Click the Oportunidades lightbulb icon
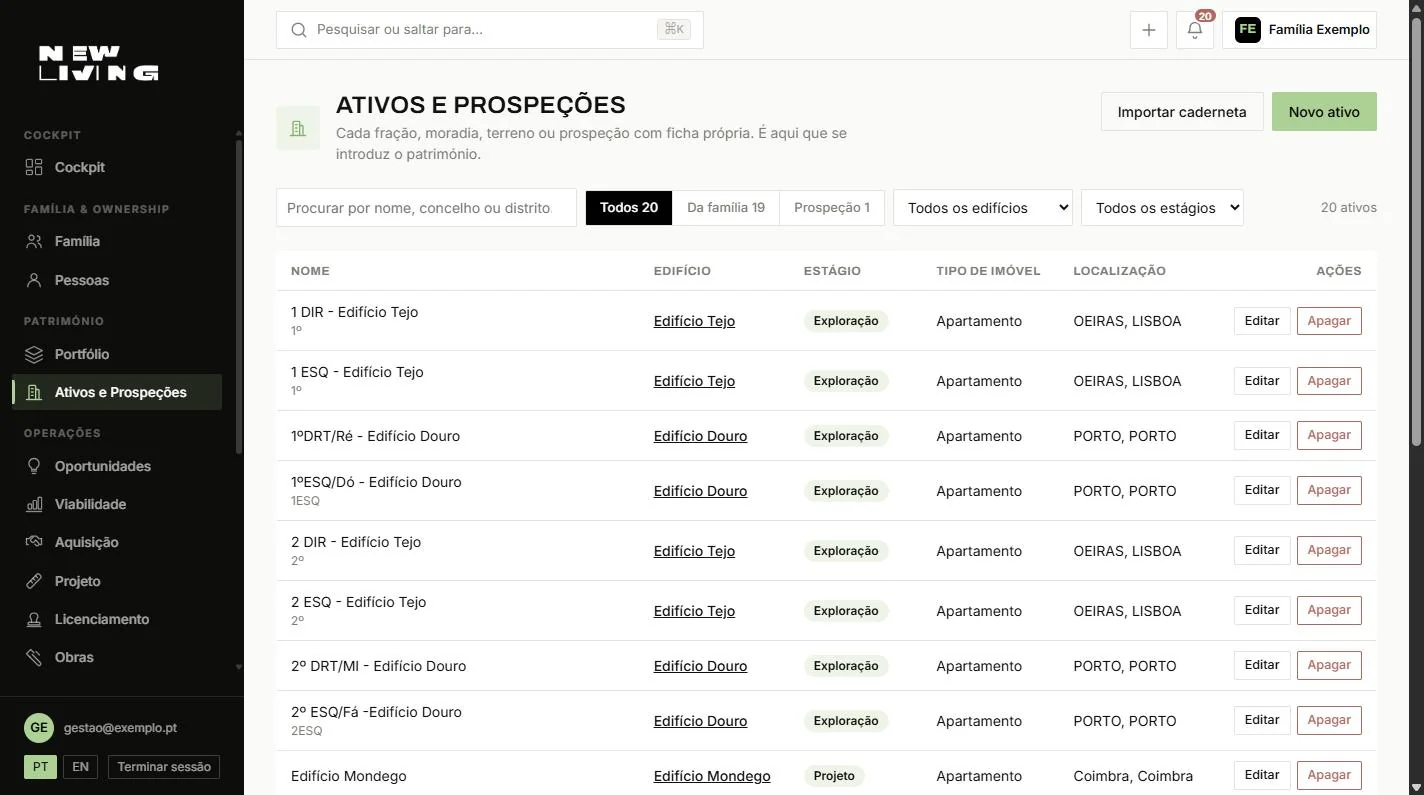This screenshot has width=1424, height=795. 34,466
